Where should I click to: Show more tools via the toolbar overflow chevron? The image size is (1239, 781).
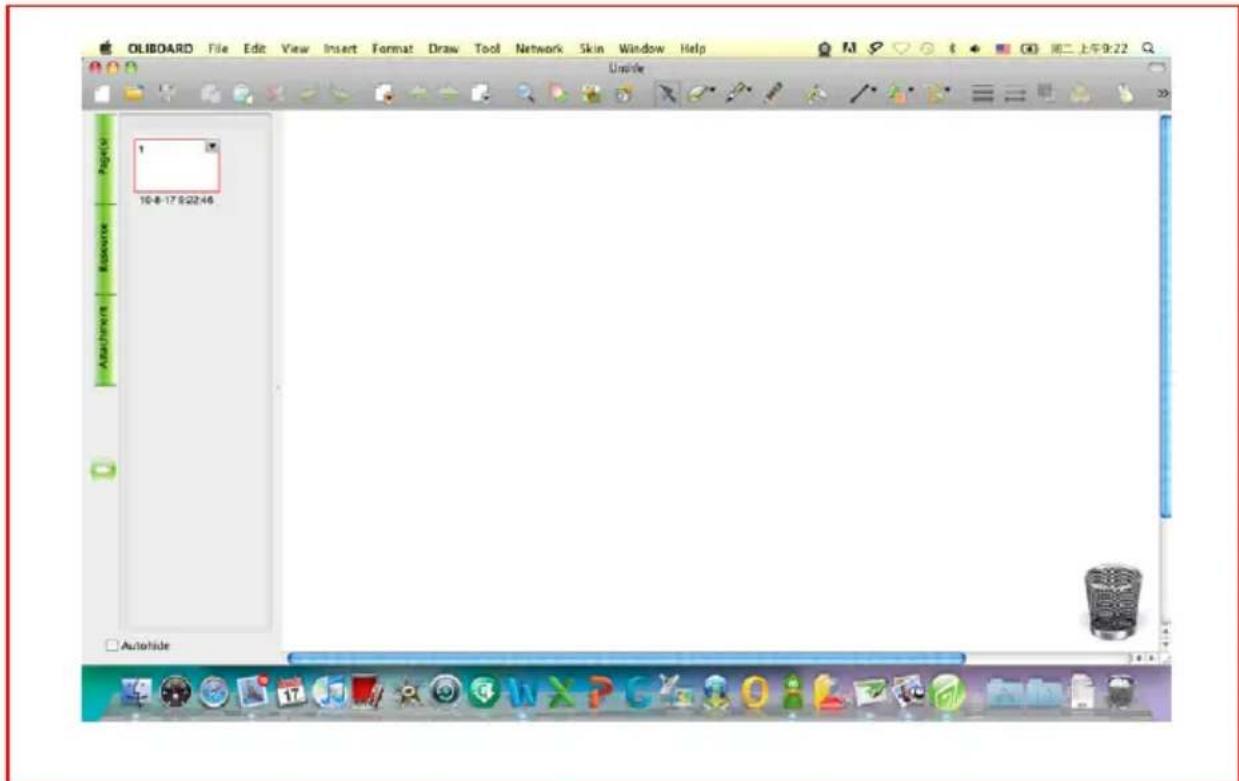click(1162, 93)
